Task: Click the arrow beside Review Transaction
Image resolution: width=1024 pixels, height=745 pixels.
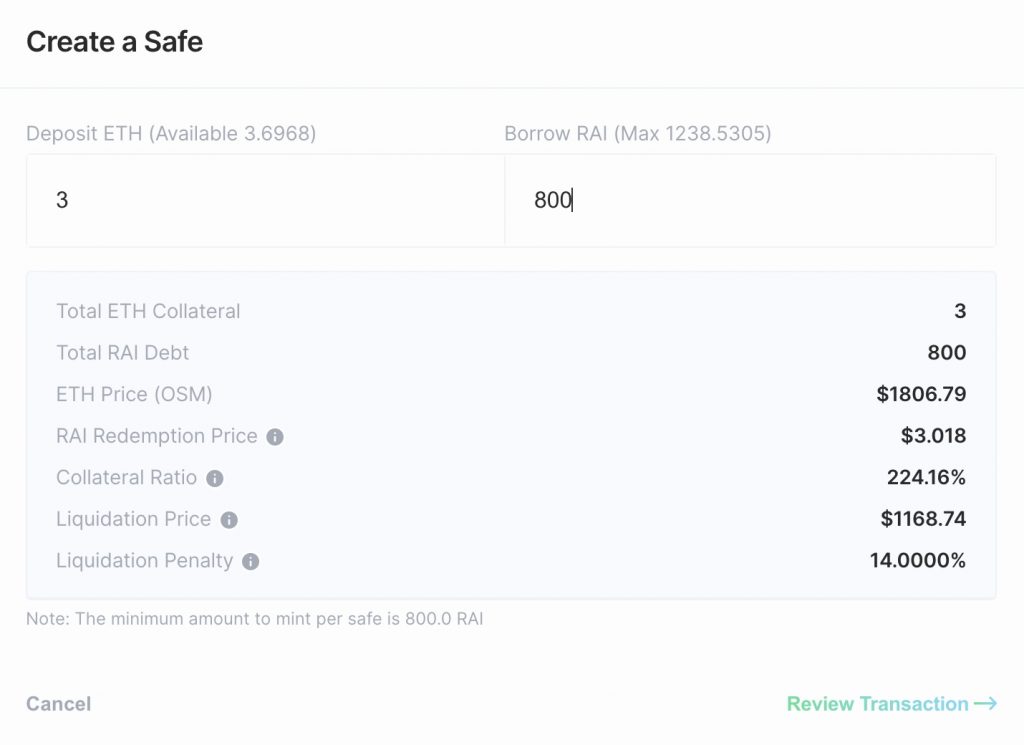Action: pyautogui.click(x=985, y=703)
